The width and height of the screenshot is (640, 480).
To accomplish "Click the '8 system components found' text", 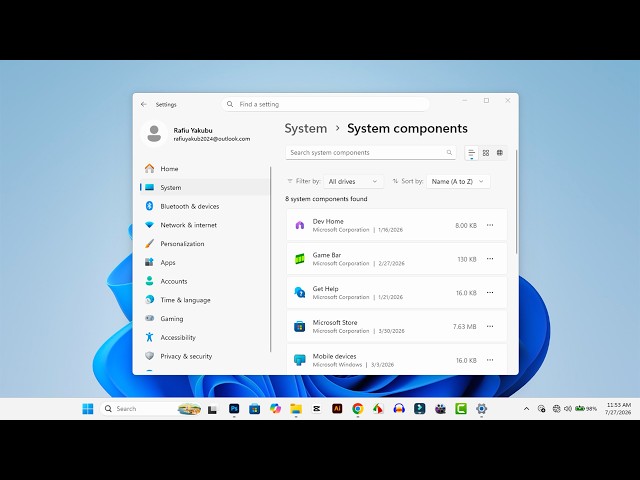I will pos(326,199).
